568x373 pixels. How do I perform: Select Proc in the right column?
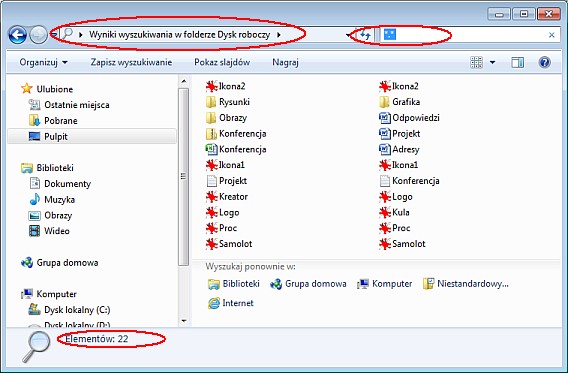pos(394,228)
